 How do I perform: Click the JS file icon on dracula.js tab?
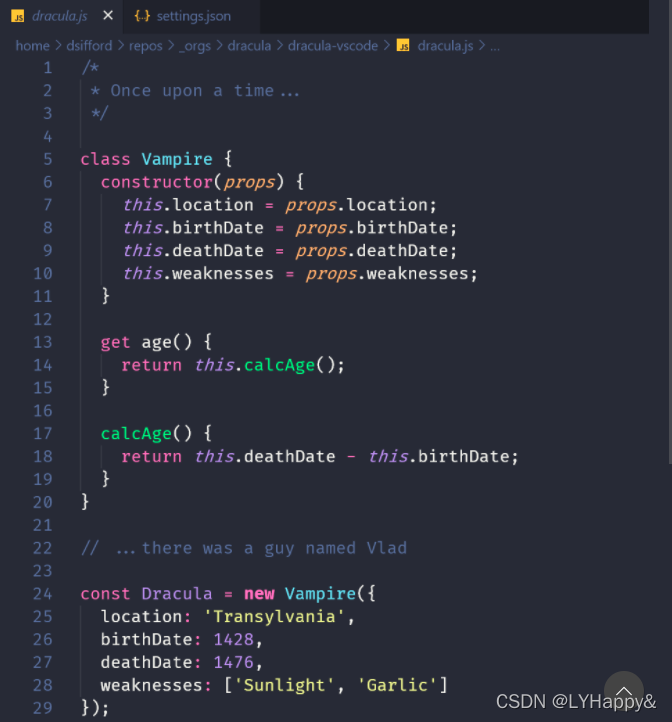(18, 17)
